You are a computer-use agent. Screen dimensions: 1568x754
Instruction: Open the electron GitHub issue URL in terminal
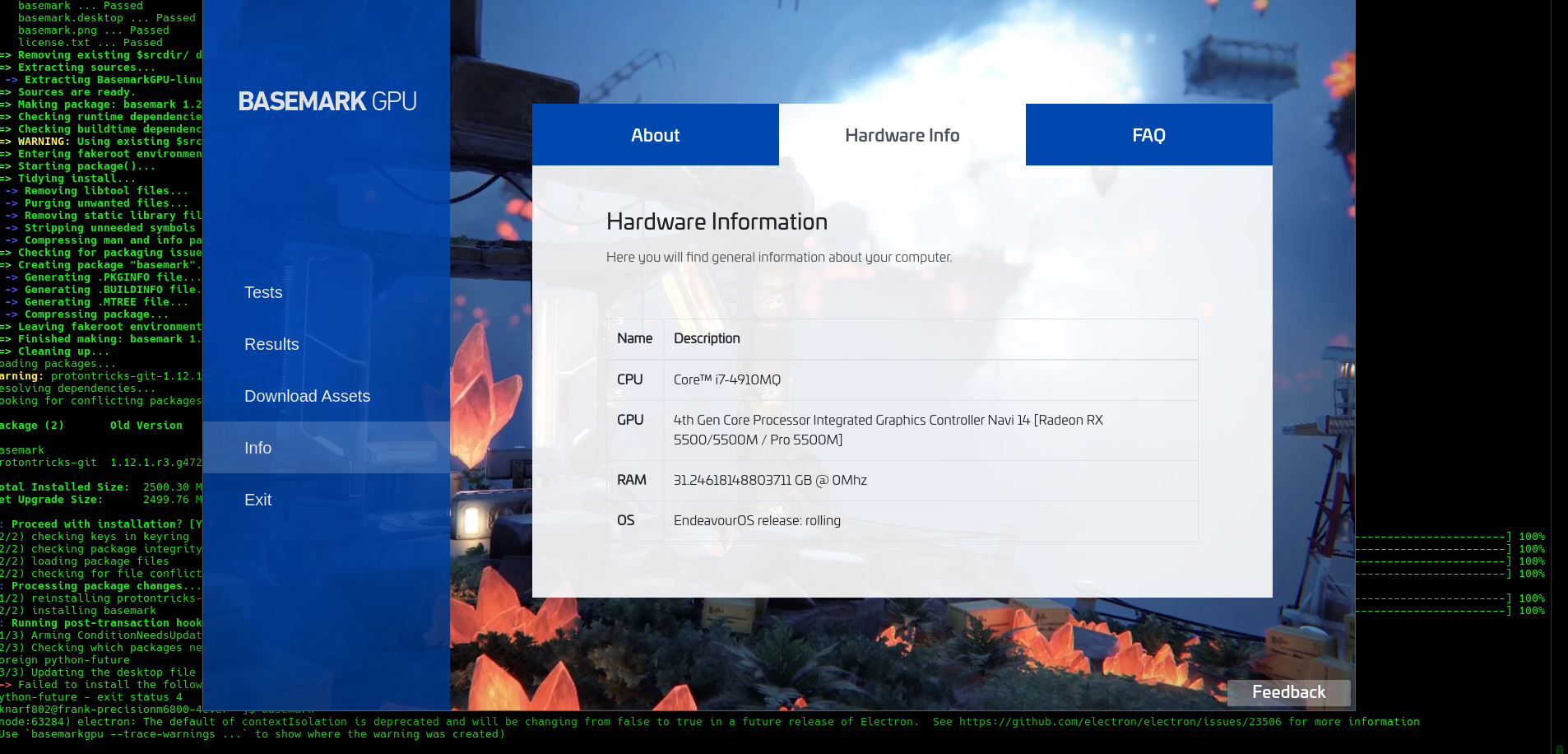pos(1120,722)
